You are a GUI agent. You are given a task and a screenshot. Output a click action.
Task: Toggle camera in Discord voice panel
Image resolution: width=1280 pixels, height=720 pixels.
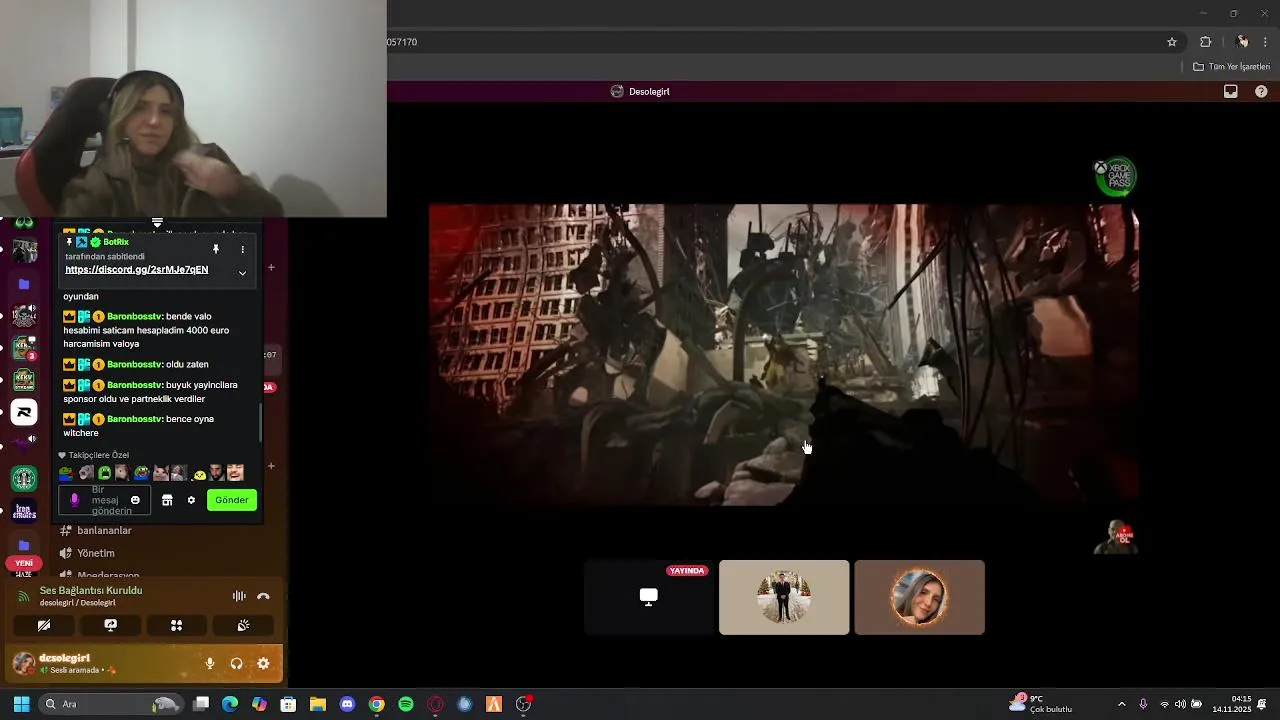44,625
